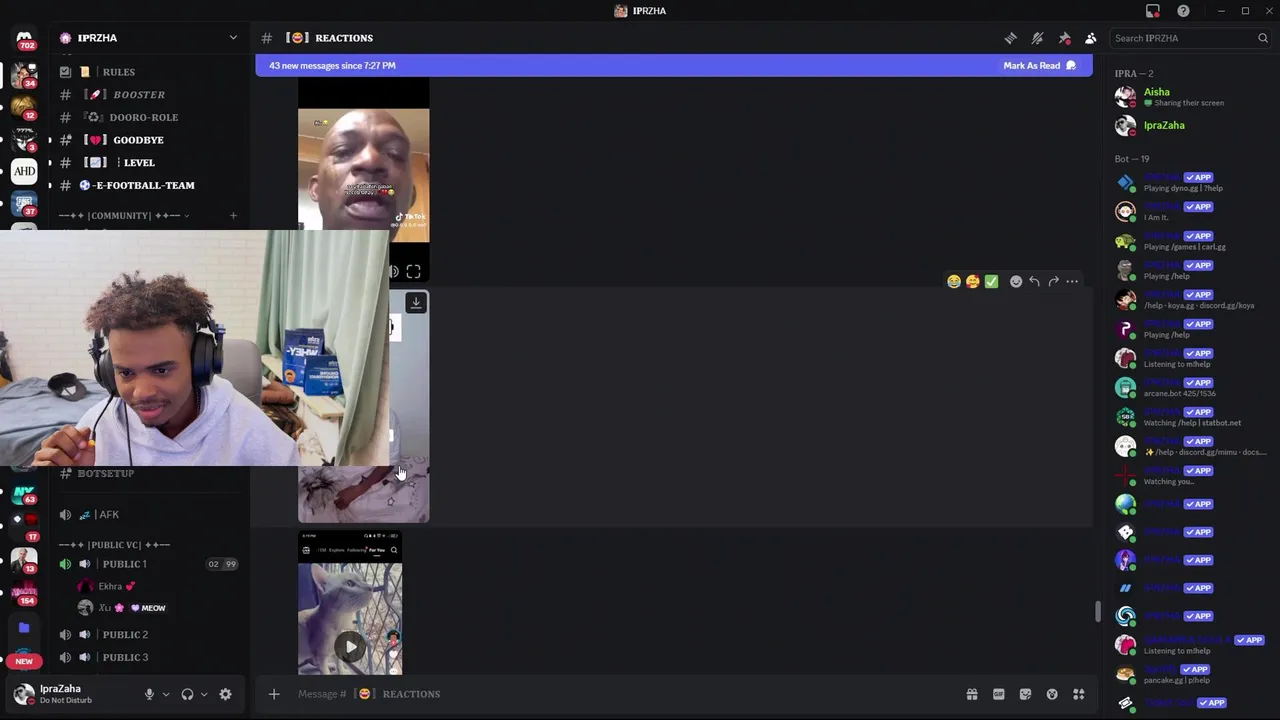Image resolution: width=1280 pixels, height=720 pixels.
Task: Open Add Reaction smiley on message
Action: tap(1016, 282)
